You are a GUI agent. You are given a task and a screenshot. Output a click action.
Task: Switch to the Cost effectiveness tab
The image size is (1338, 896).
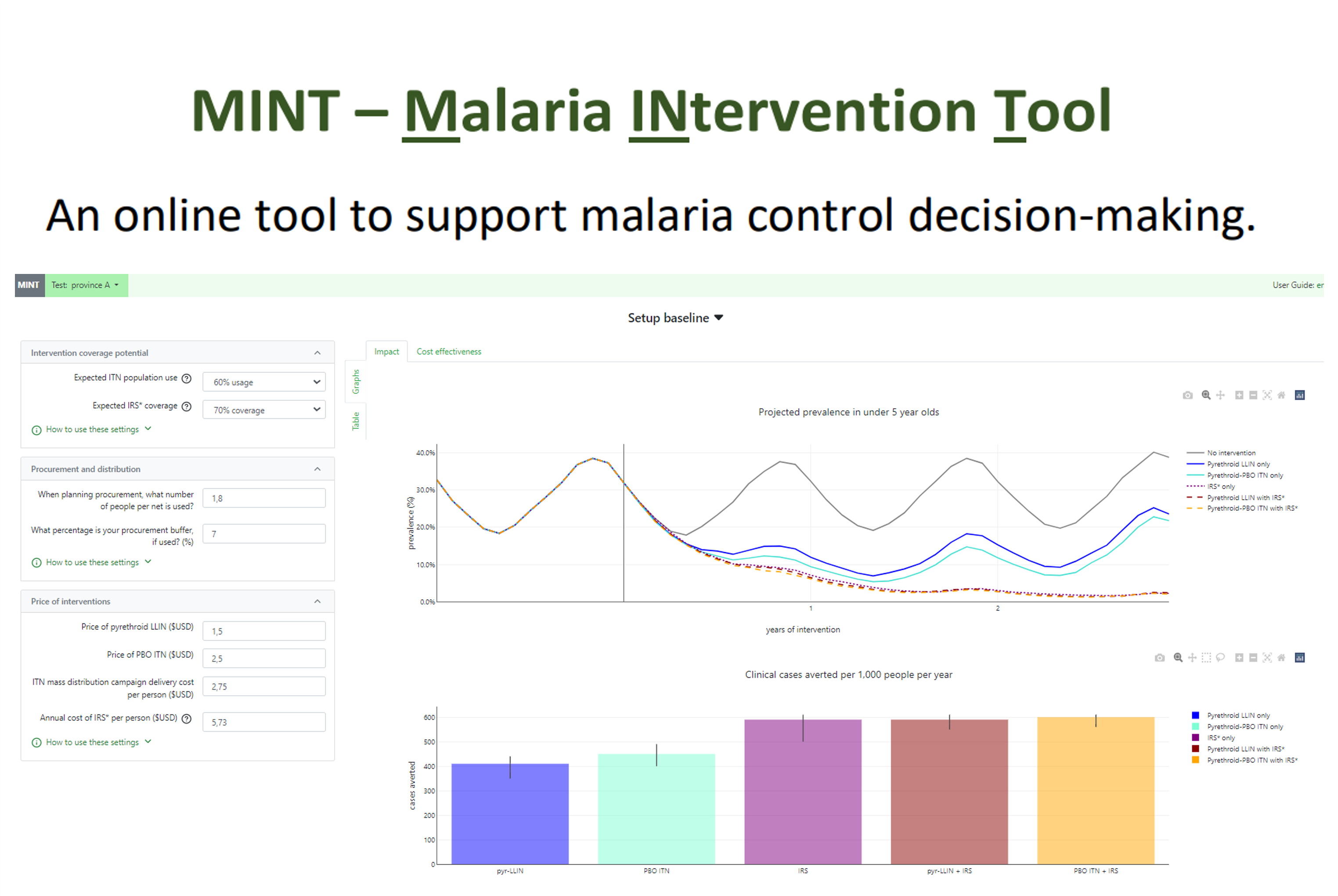pos(449,352)
